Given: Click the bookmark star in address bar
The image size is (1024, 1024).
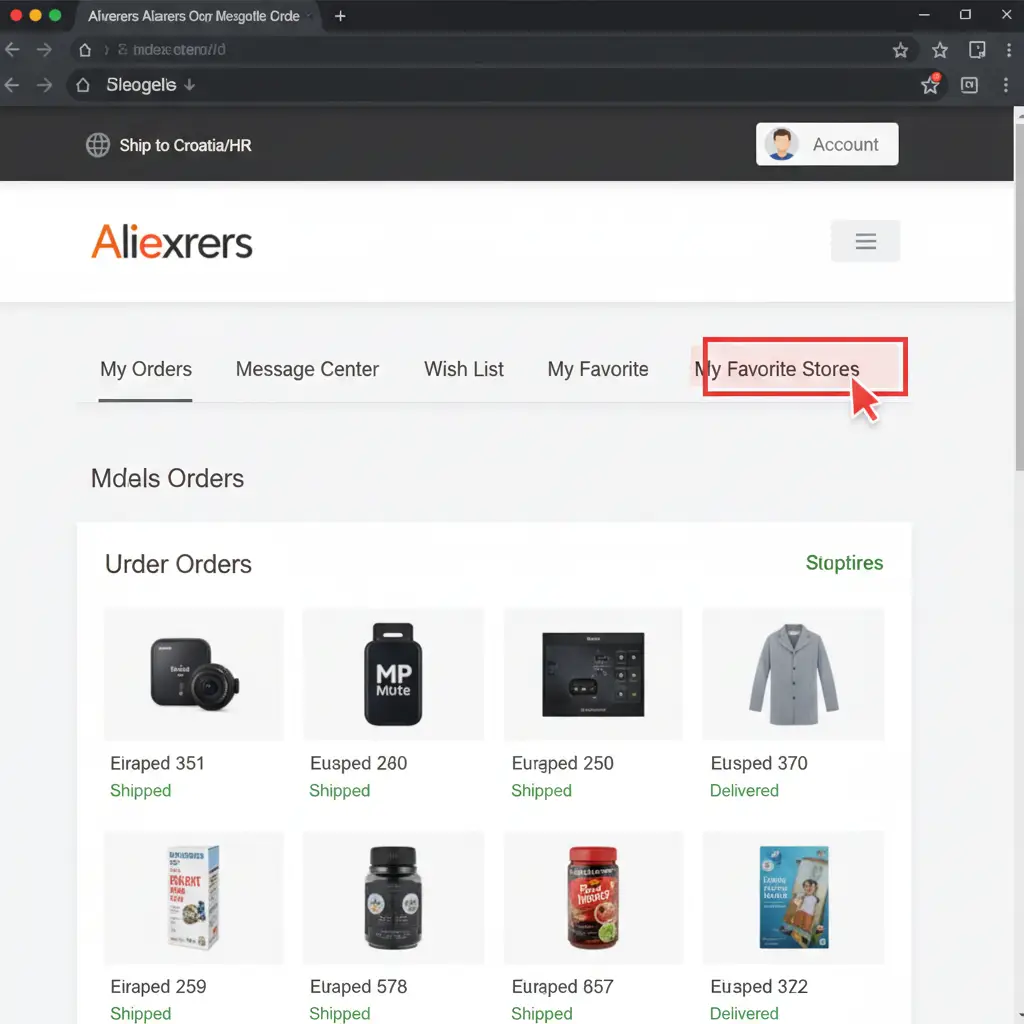Looking at the screenshot, I should [x=900, y=50].
